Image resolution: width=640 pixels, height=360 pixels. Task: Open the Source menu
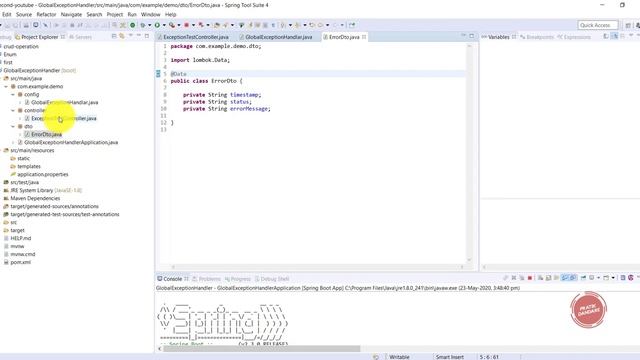pyautogui.click(x=24, y=14)
